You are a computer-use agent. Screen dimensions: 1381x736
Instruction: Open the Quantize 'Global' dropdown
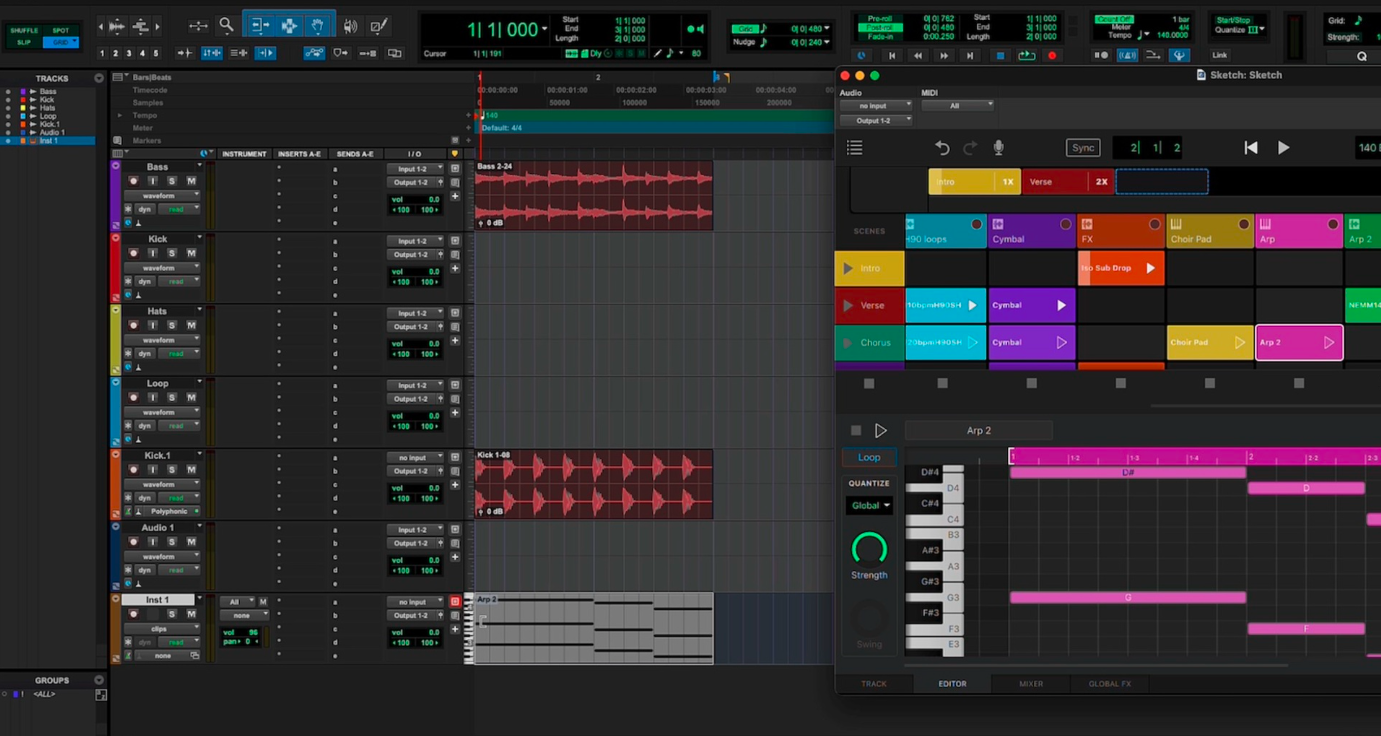(870, 506)
